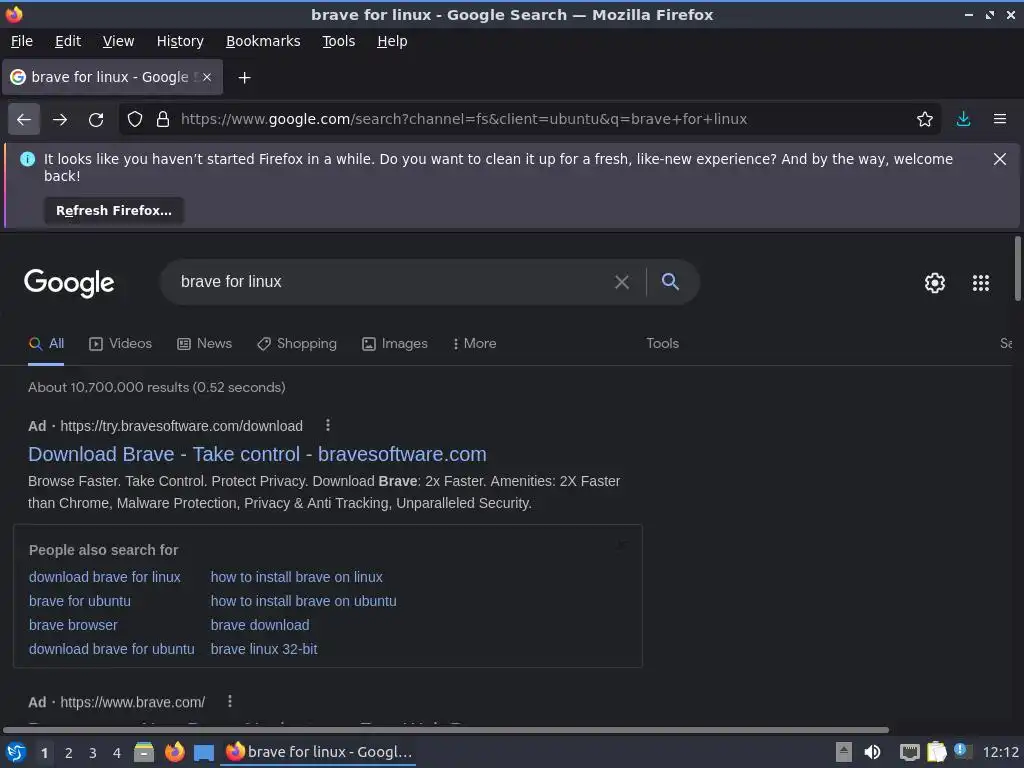Viewport: 1024px width, 768px height.
Task: Open the tracking protection shield icon
Action: click(x=135, y=120)
